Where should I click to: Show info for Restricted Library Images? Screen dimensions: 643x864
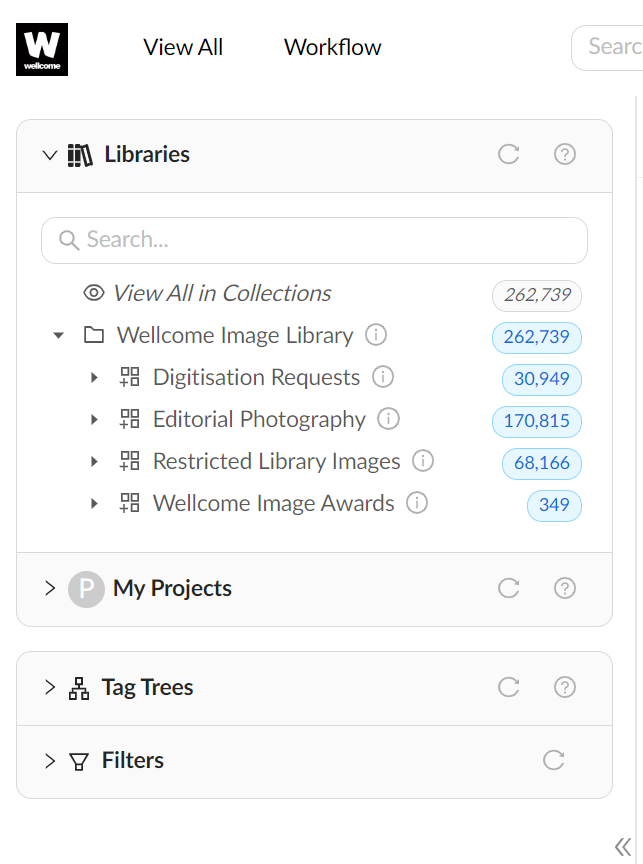pyautogui.click(x=423, y=461)
